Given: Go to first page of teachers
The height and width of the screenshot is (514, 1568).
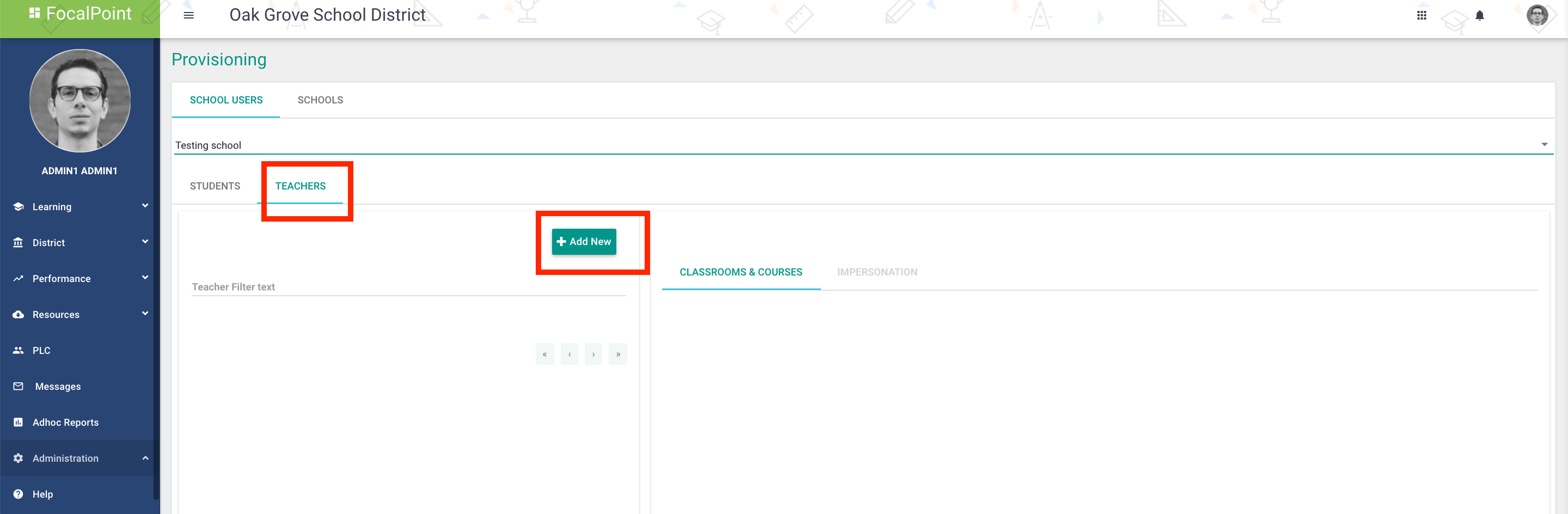Looking at the screenshot, I should (x=545, y=354).
